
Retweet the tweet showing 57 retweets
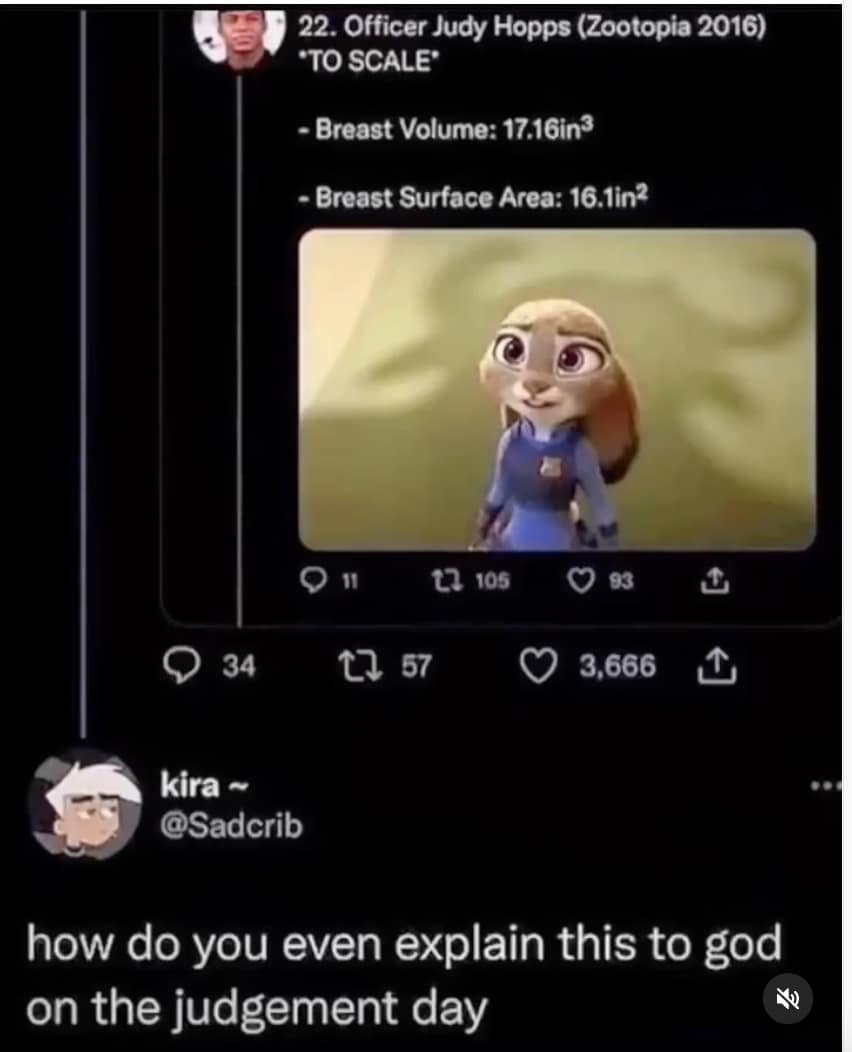(x=360, y=666)
